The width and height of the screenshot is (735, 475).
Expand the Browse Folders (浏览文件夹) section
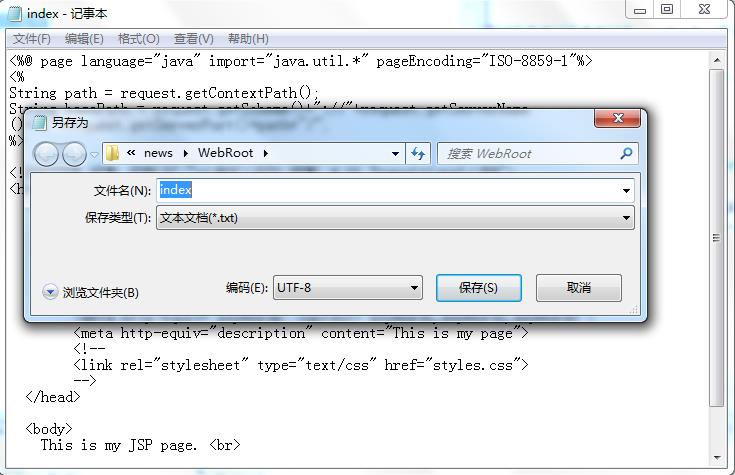[x=51, y=292]
